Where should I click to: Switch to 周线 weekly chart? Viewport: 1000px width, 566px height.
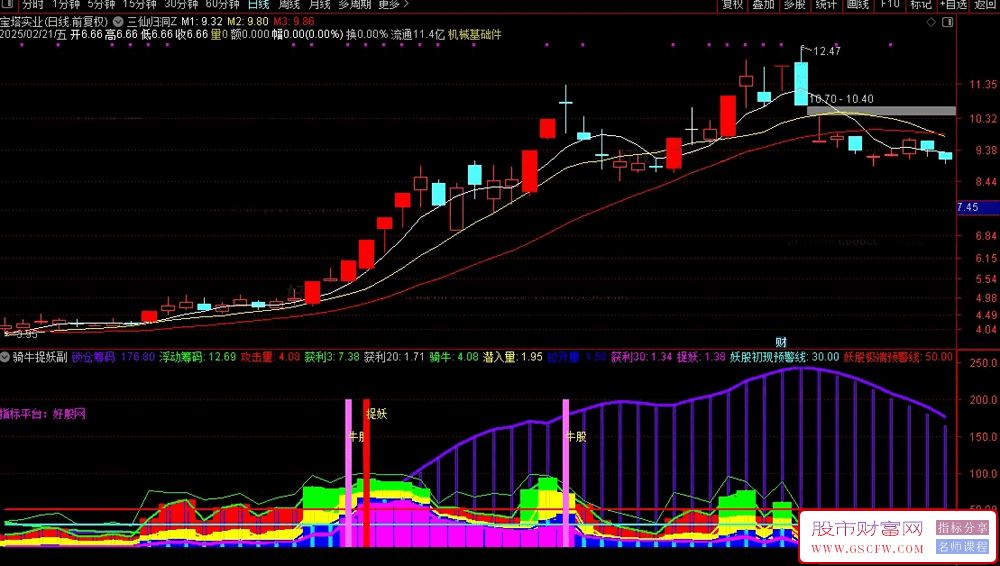click(x=289, y=4)
